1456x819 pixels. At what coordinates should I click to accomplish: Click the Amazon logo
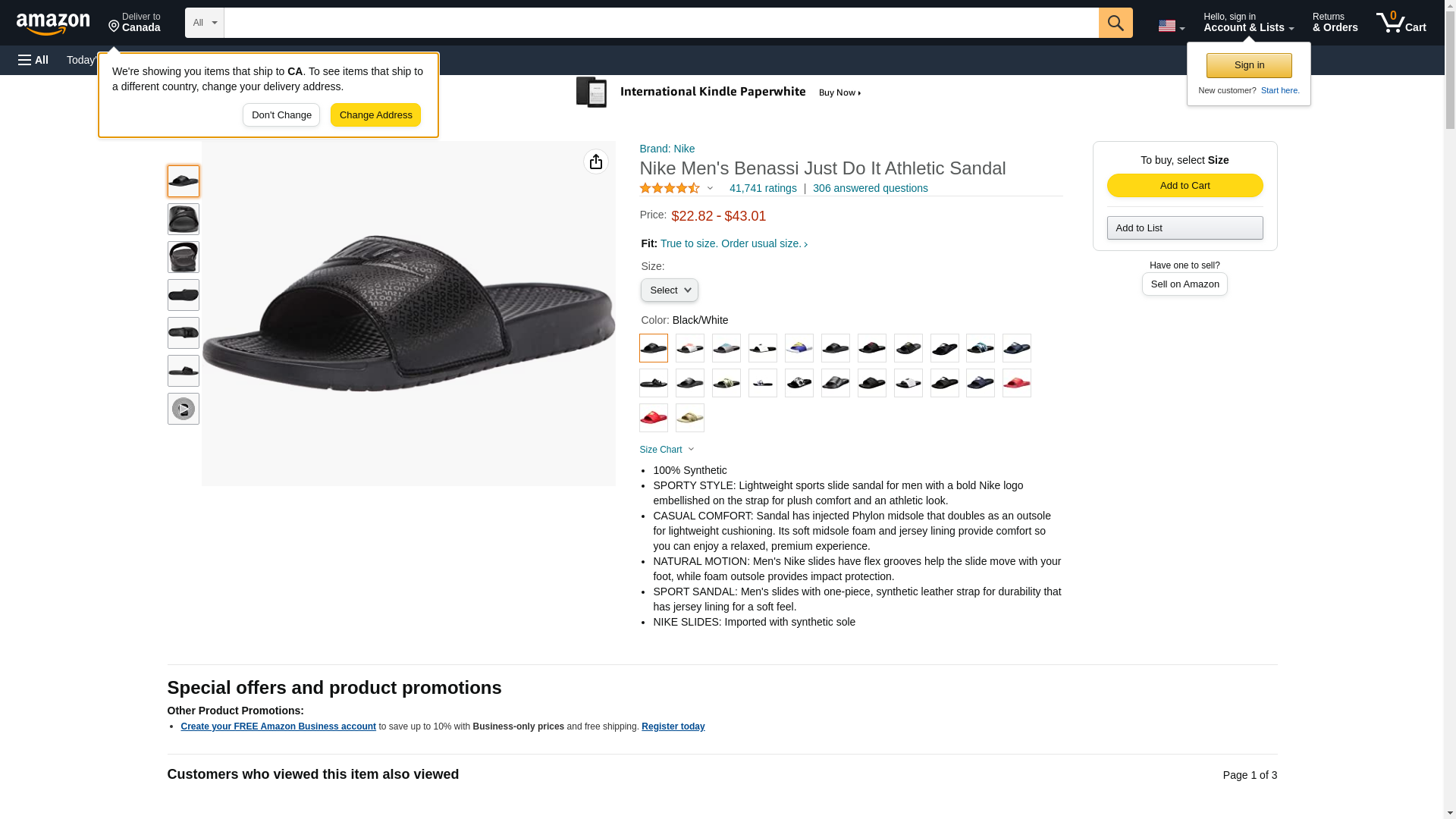53,24
